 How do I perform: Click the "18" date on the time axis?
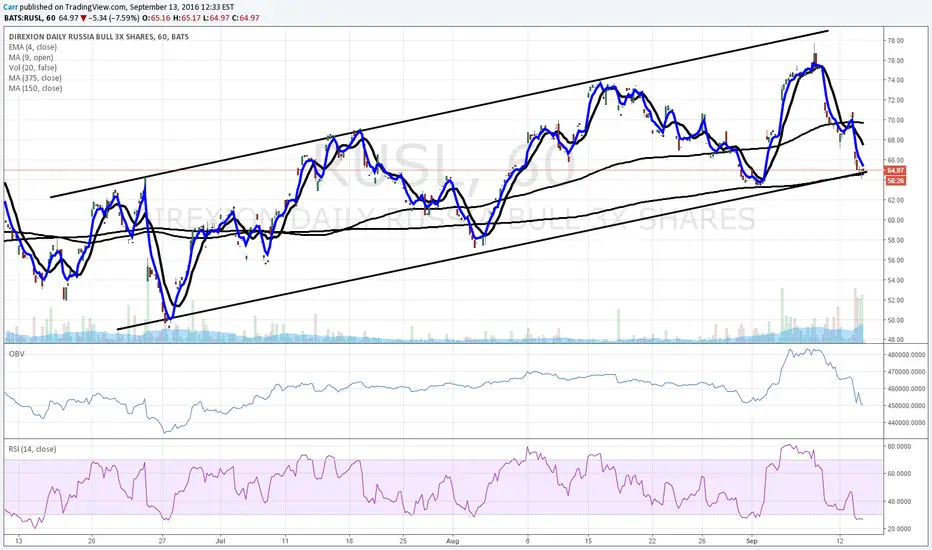click(350, 541)
